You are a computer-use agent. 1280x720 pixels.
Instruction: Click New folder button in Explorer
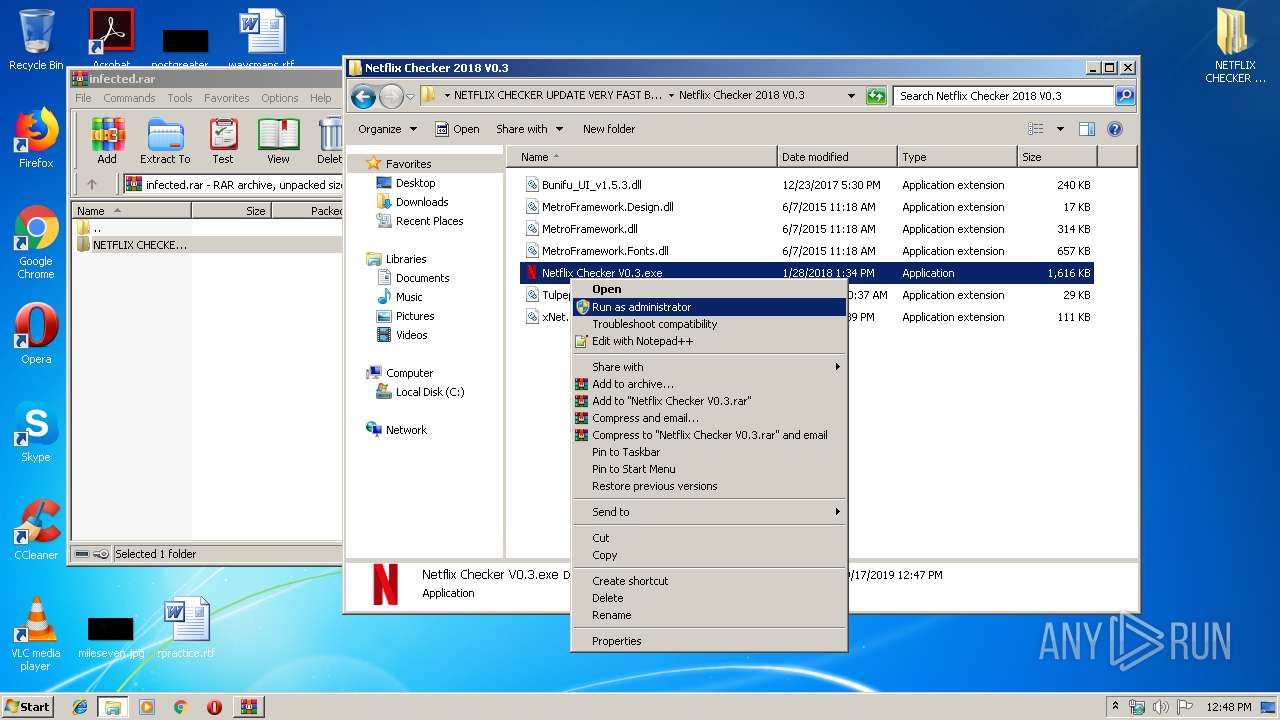pyautogui.click(x=609, y=129)
